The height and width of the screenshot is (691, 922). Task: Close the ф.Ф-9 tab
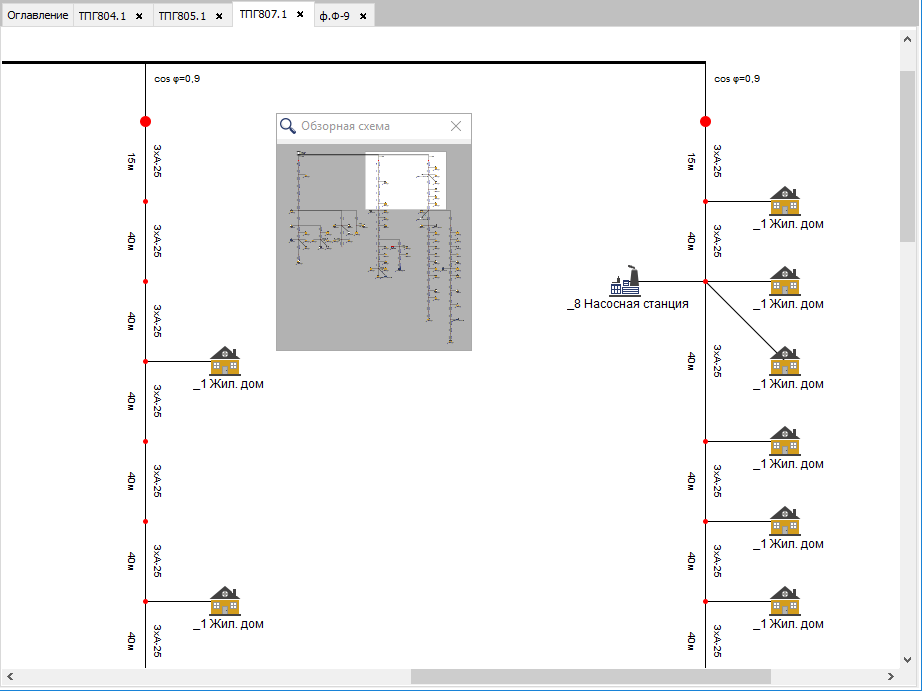(363, 16)
